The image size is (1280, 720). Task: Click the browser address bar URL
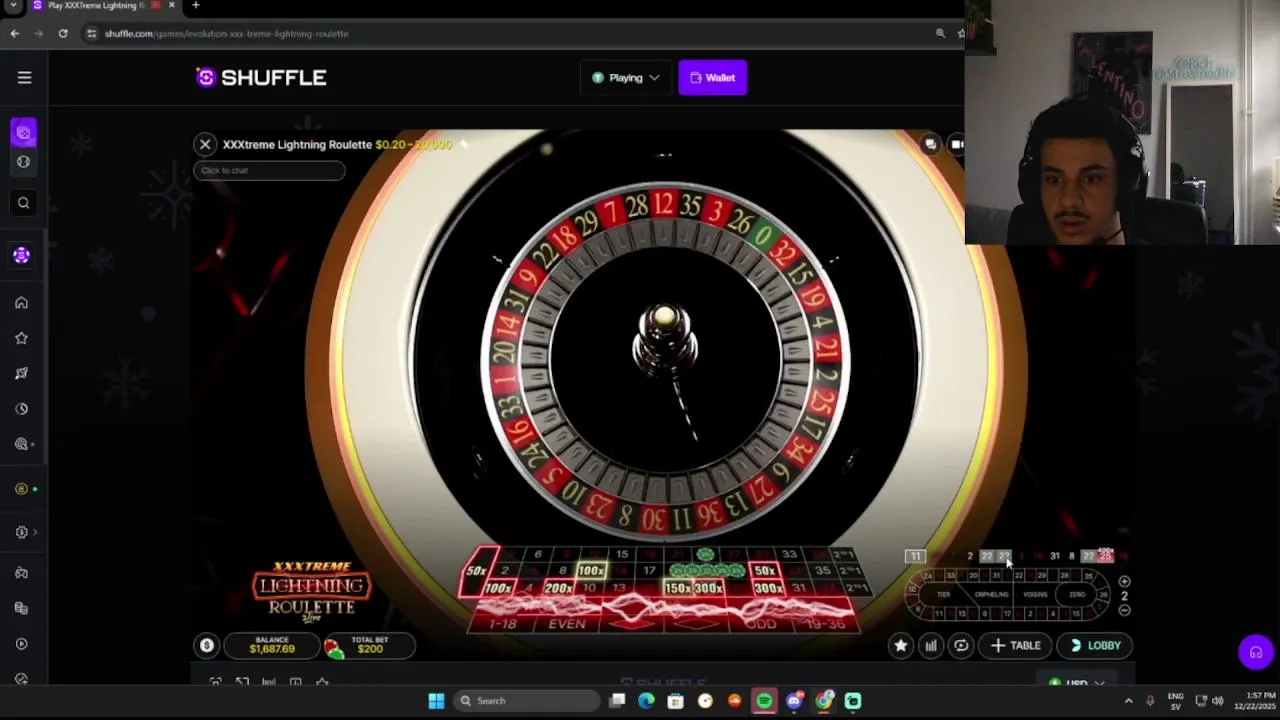(x=227, y=33)
